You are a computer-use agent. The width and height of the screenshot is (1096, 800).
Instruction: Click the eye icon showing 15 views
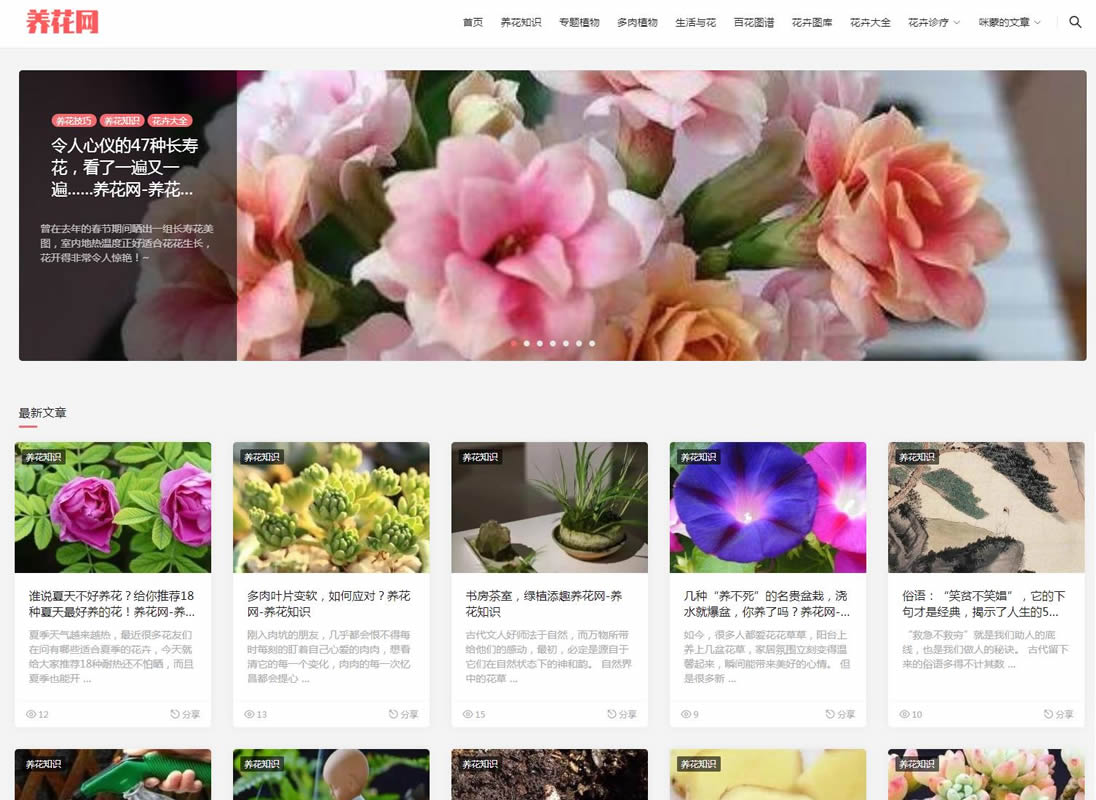(469, 714)
